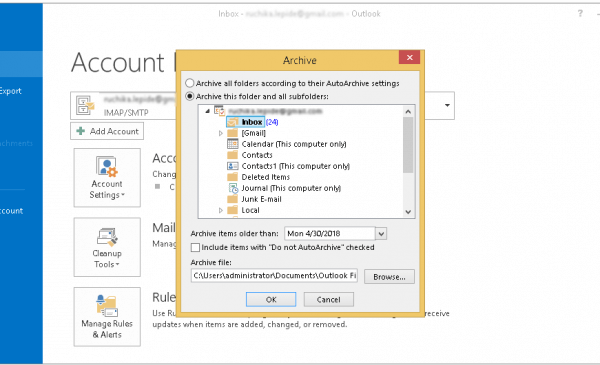The image size is (600, 365).
Task: Click the [Gmail] folder icon
Action: pyautogui.click(x=233, y=133)
